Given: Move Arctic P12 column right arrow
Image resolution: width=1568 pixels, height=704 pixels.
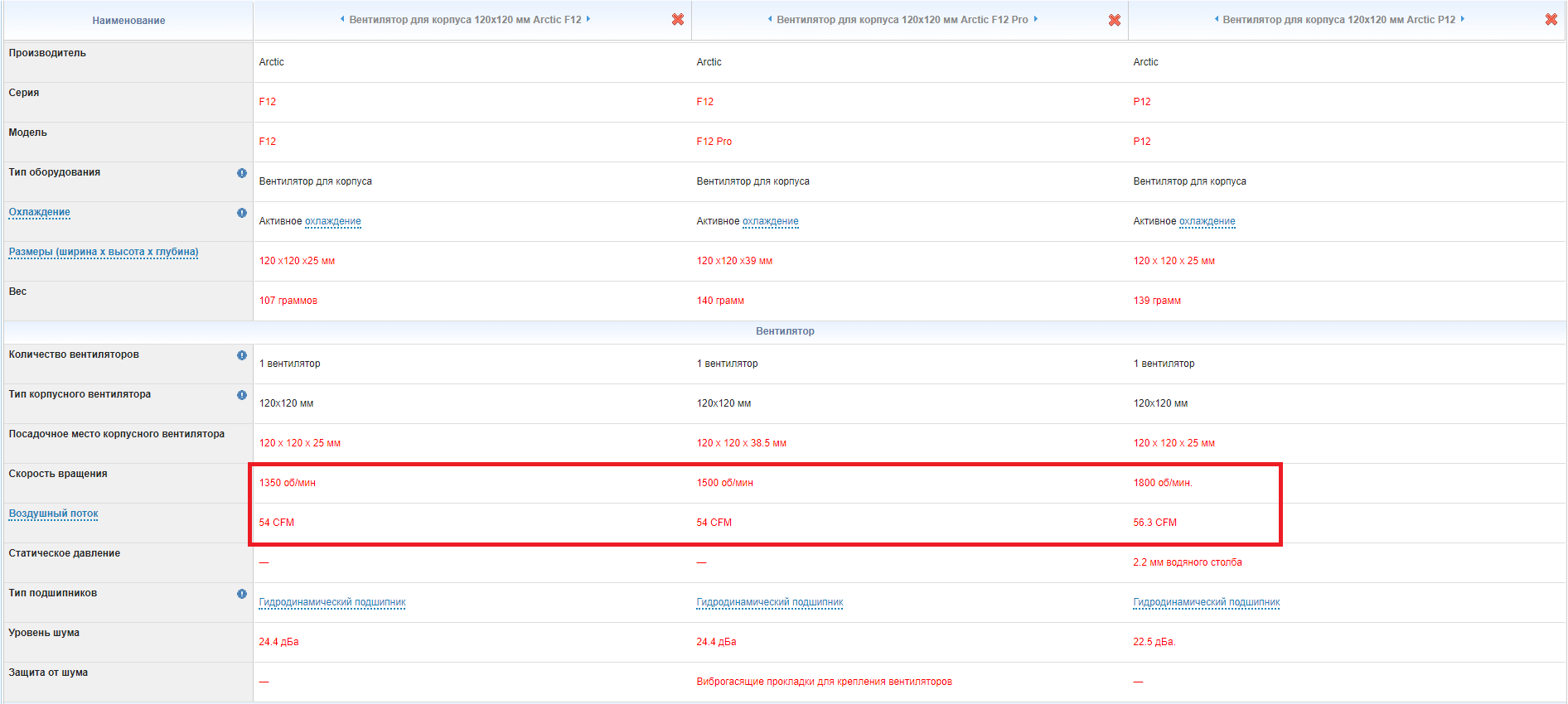Looking at the screenshot, I should tap(1463, 19).
